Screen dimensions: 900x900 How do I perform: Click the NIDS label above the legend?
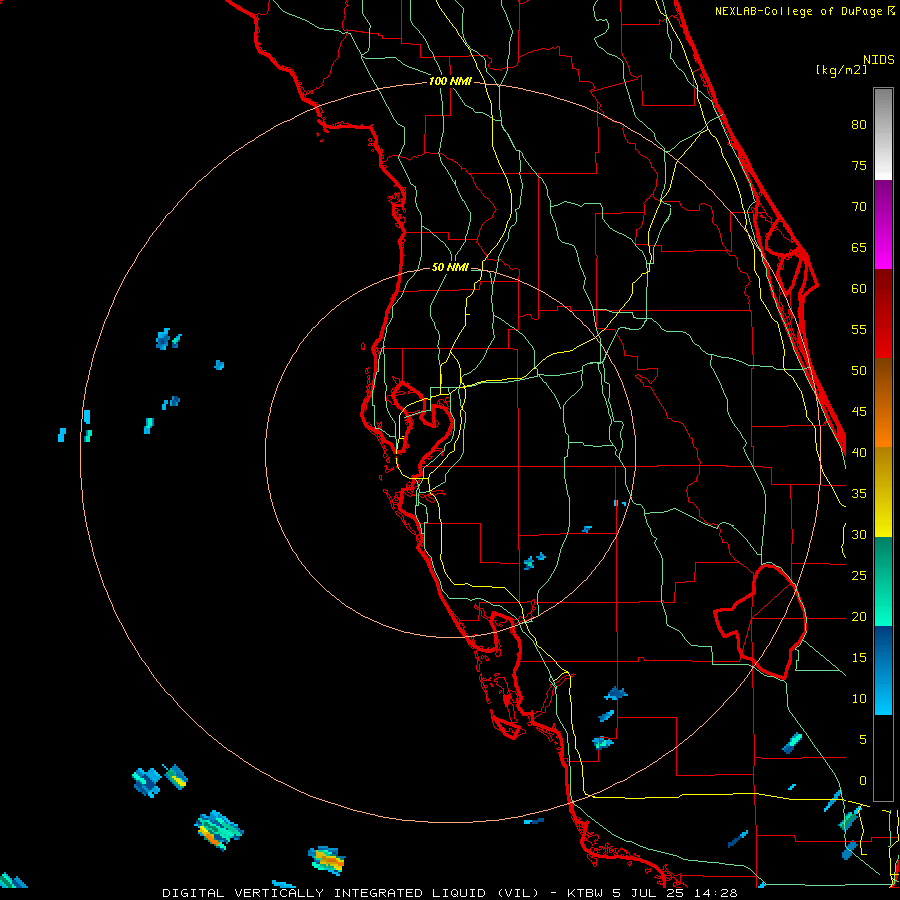[879, 60]
